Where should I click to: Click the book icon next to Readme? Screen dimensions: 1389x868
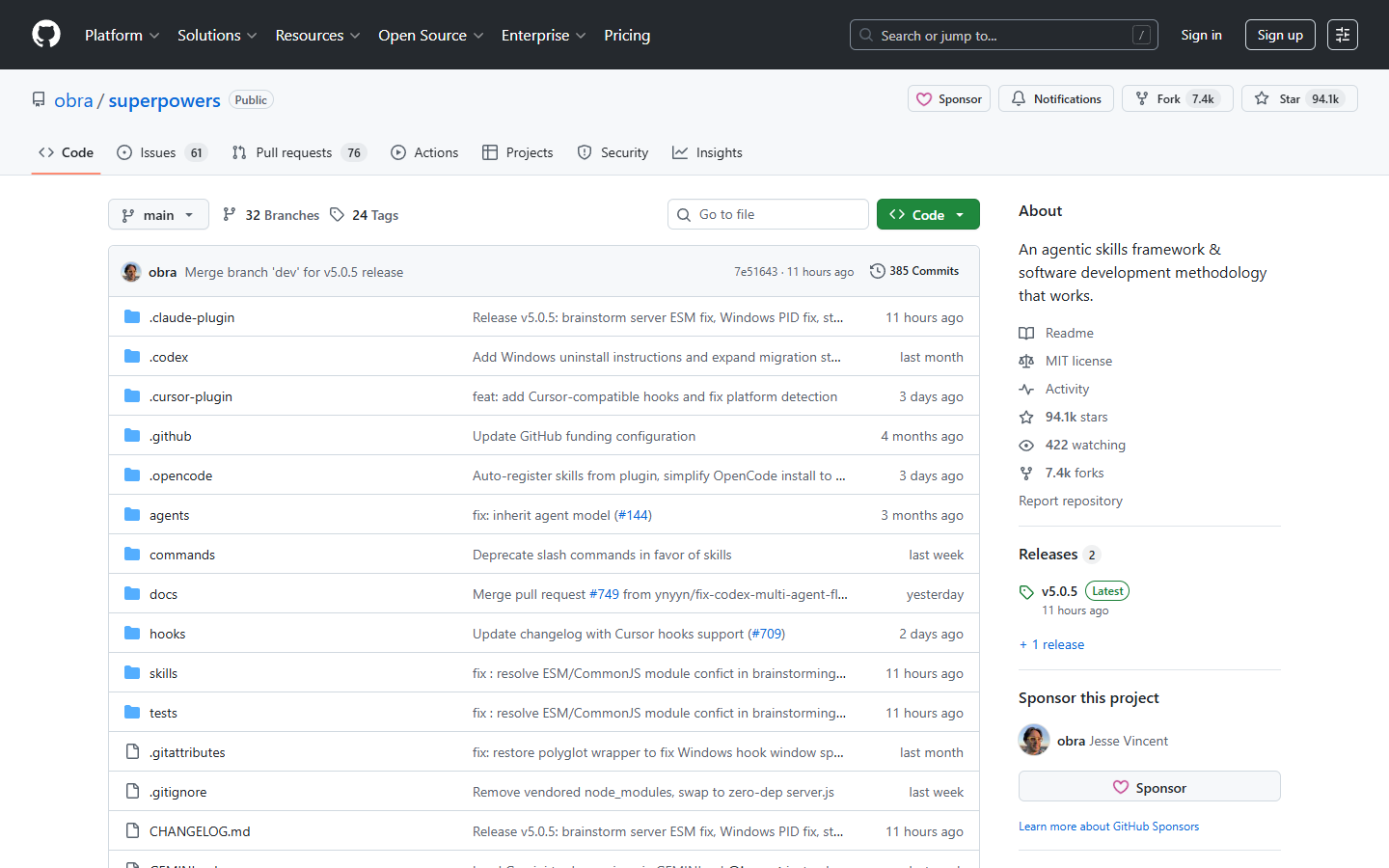pos(1026,333)
